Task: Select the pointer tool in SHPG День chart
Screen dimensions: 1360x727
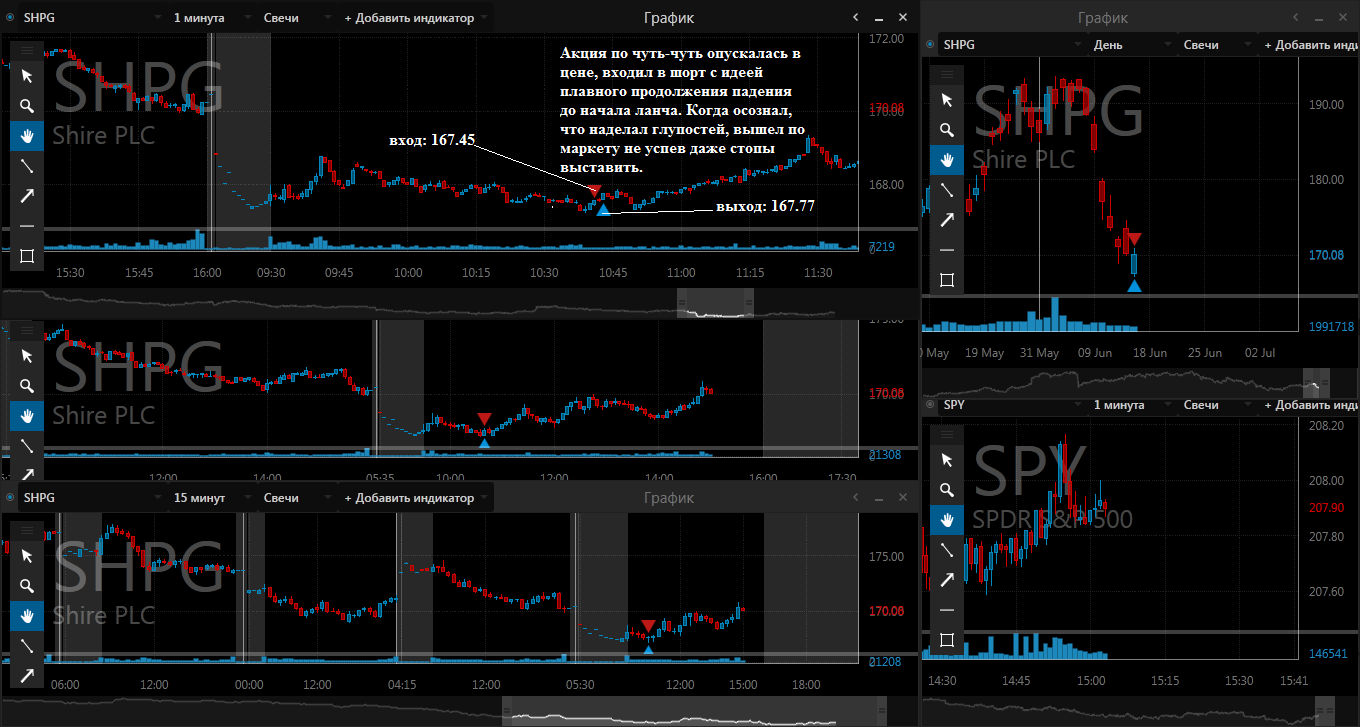Action: 947,99
